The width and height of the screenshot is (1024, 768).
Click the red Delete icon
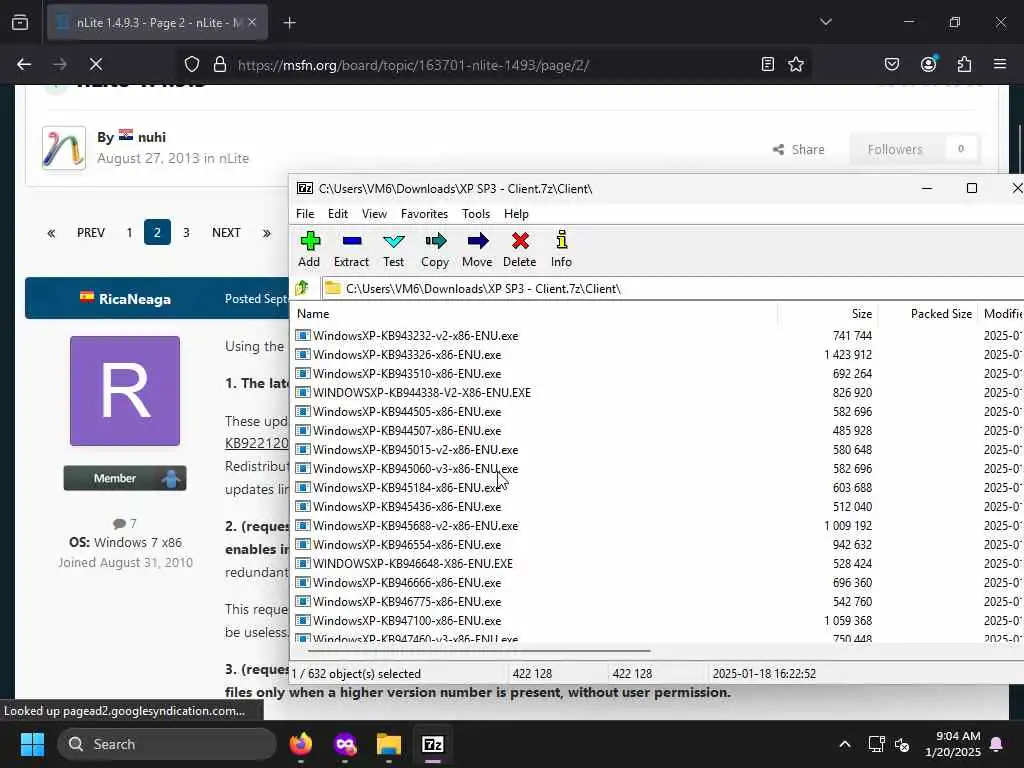(x=520, y=249)
